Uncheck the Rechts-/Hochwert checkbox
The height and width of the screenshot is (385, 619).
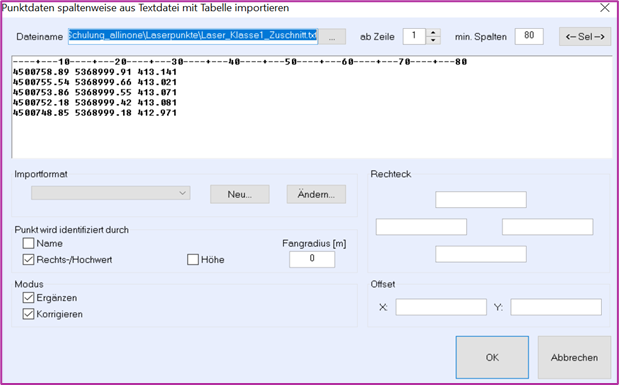28,259
